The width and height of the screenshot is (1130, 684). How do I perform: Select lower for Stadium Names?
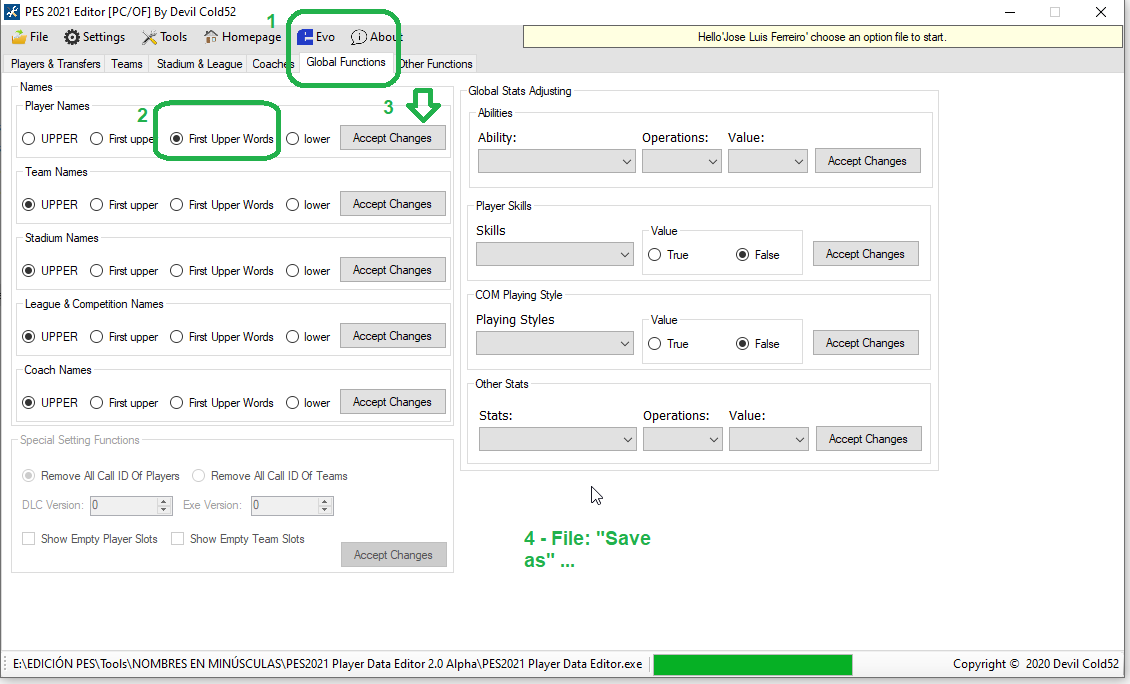pyautogui.click(x=308, y=270)
